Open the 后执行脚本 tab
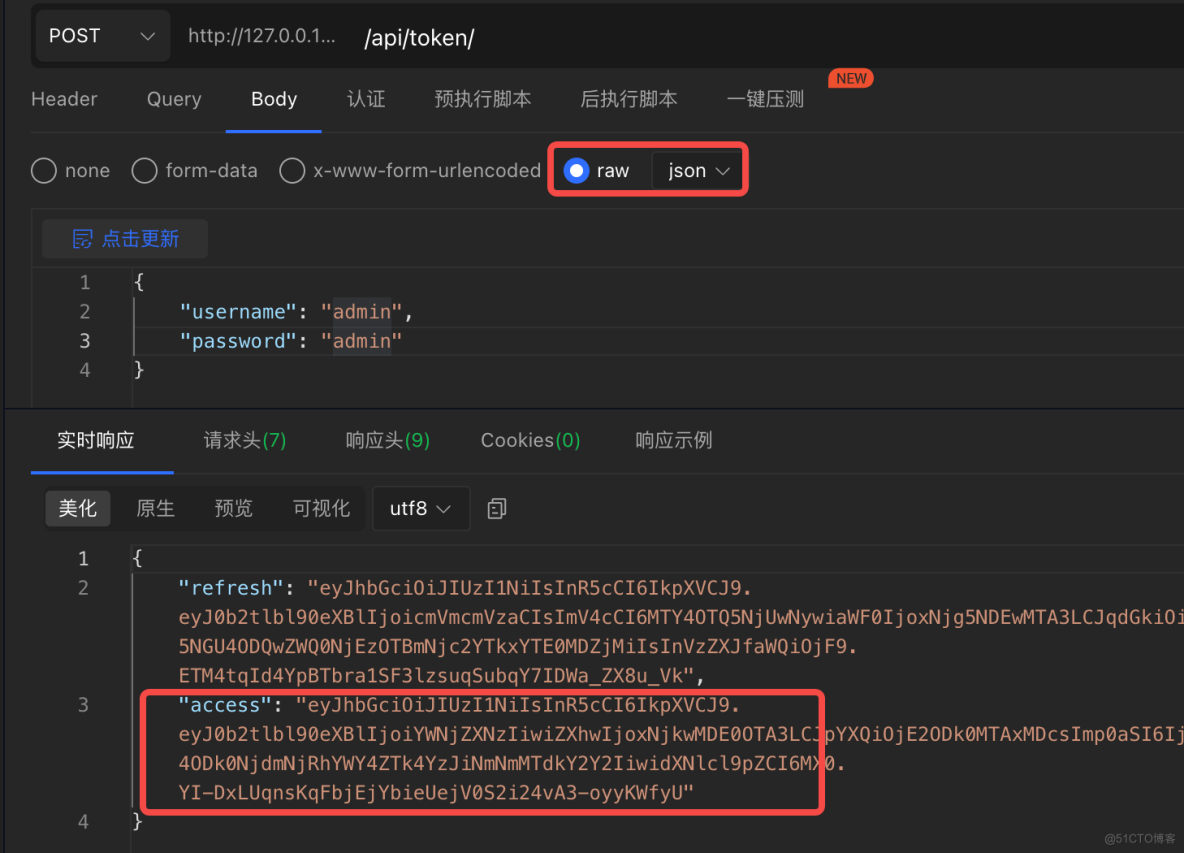The height and width of the screenshot is (853, 1184). pos(628,99)
